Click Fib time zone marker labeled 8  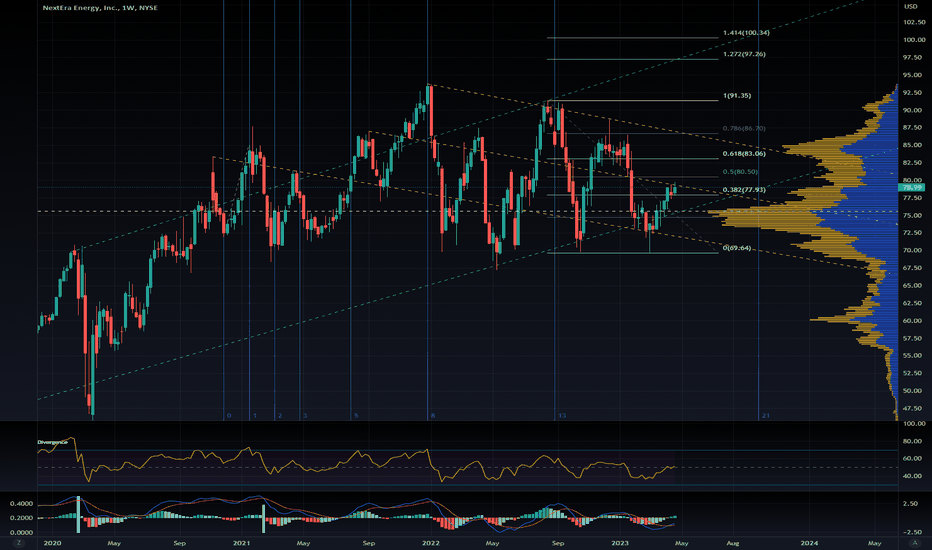[433, 416]
